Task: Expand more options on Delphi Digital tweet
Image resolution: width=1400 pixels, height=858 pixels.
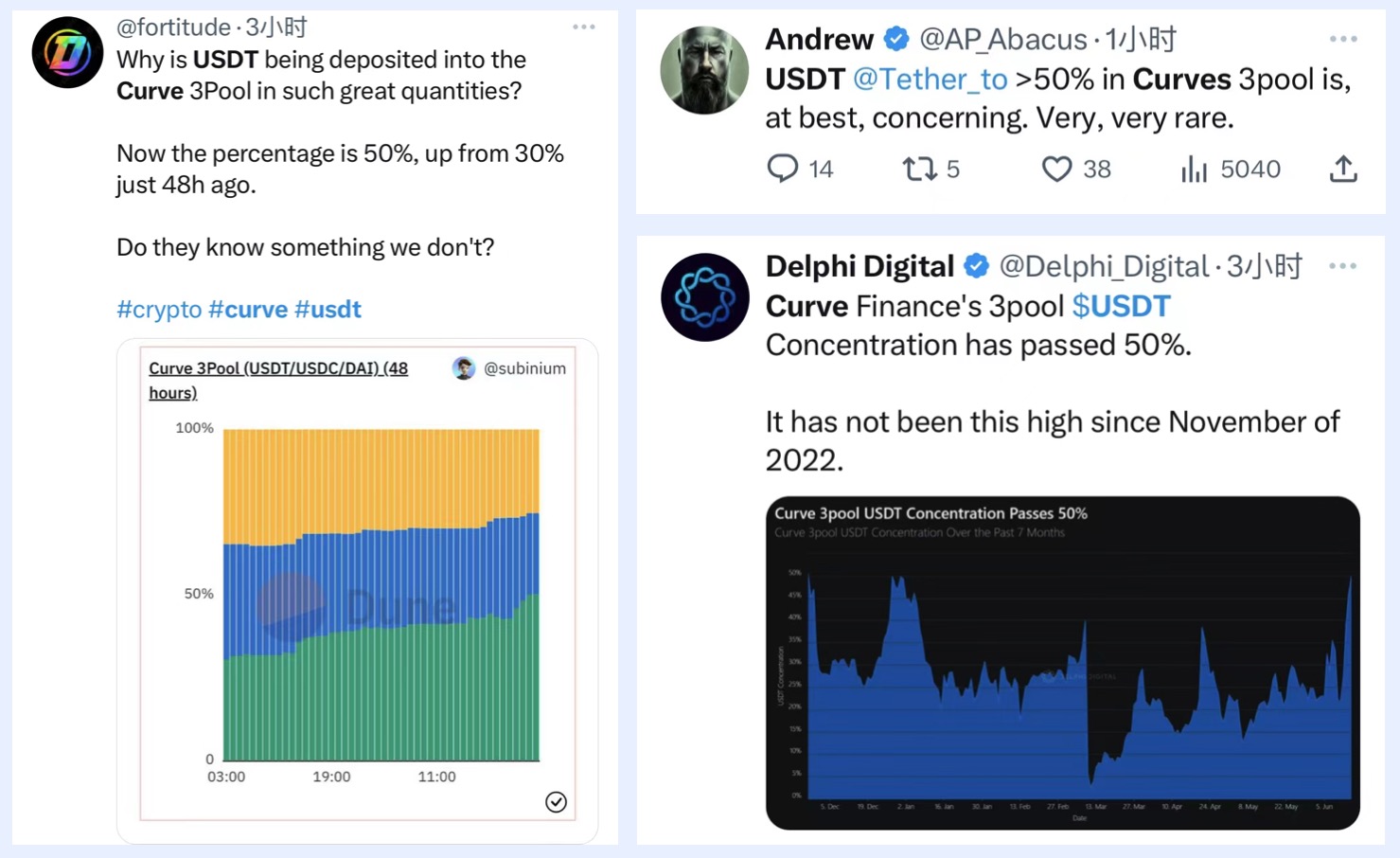Action: tap(1342, 266)
